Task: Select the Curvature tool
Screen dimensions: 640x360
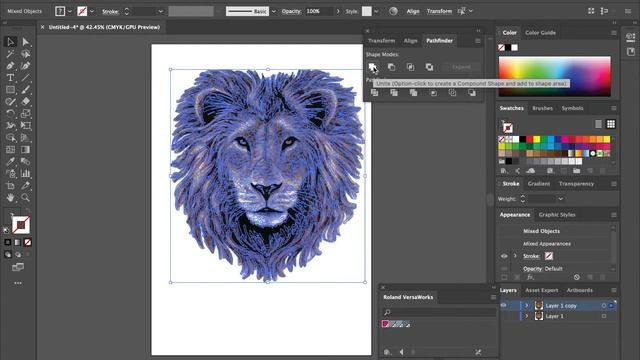Action: click(25, 66)
